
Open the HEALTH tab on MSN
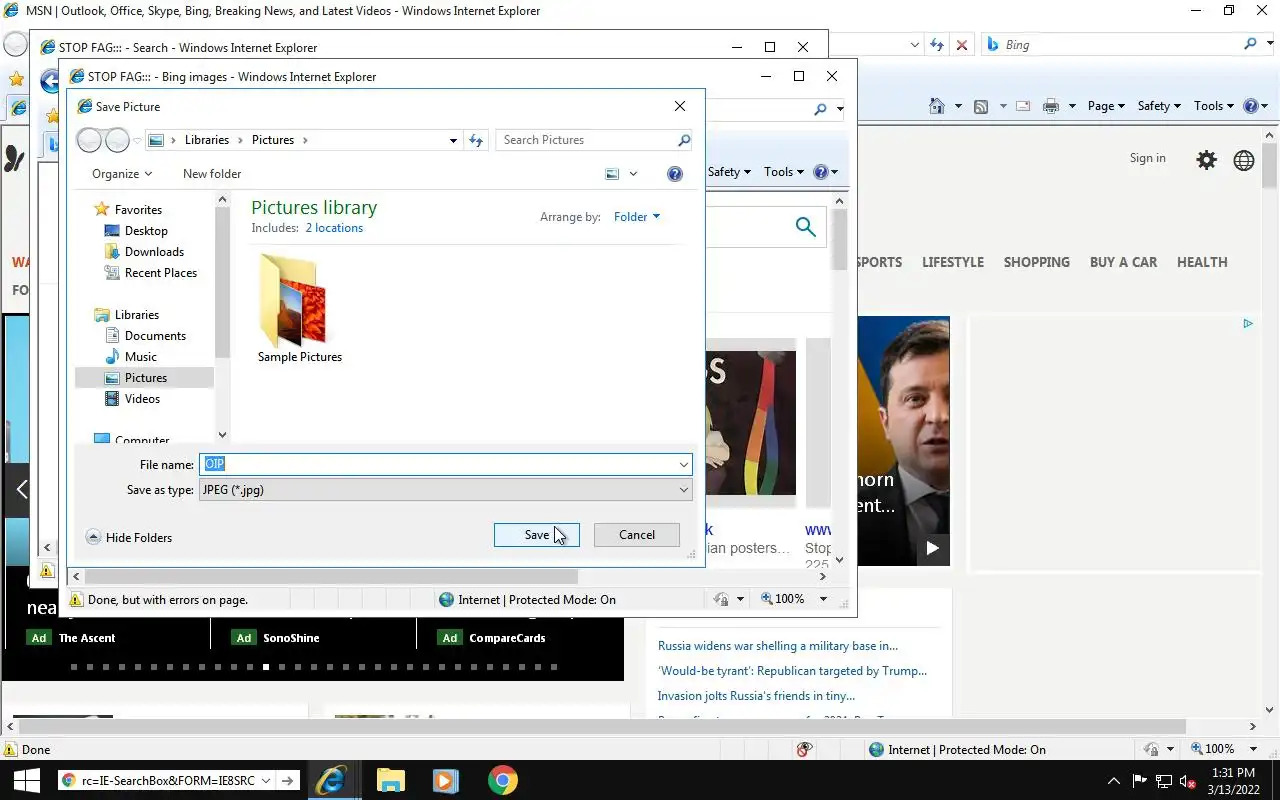pyautogui.click(x=1202, y=262)
